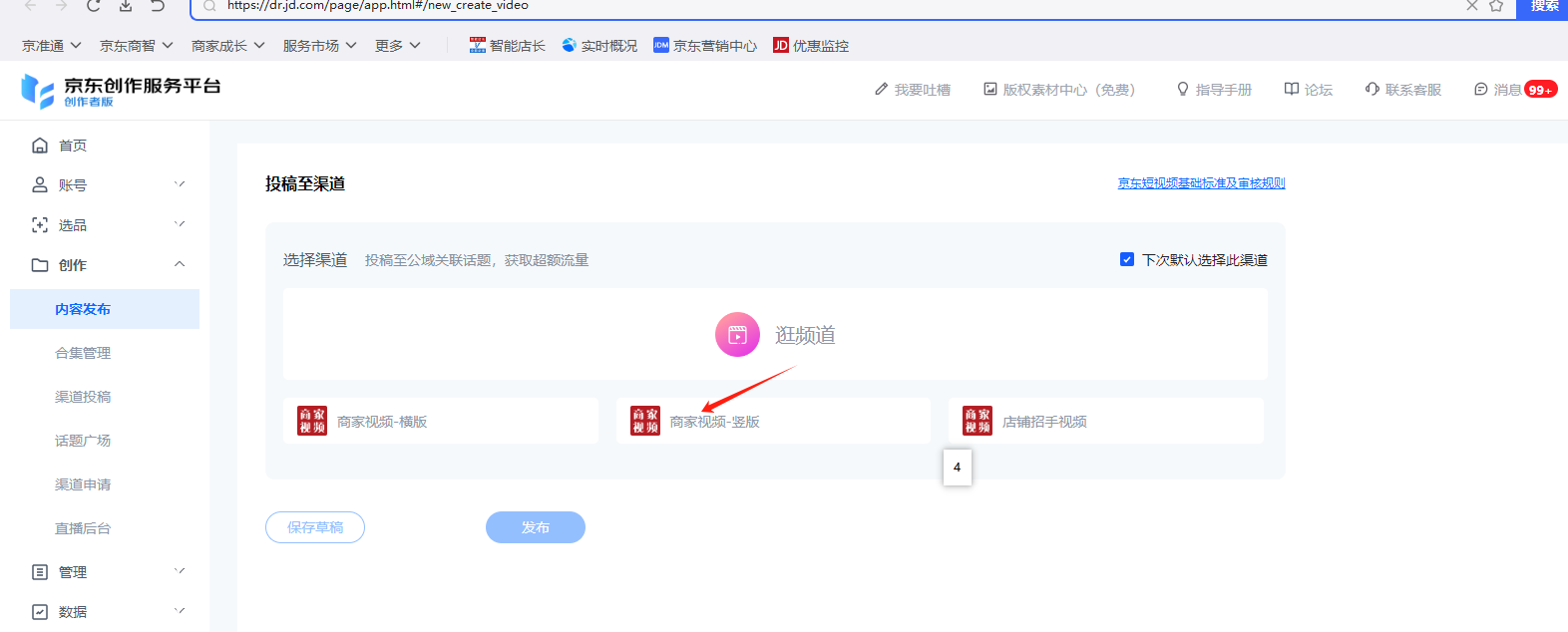This screenshot has width=1568, height=632.
Task: Go to 合集管理 in the sidebar
Action: (83, 353)
